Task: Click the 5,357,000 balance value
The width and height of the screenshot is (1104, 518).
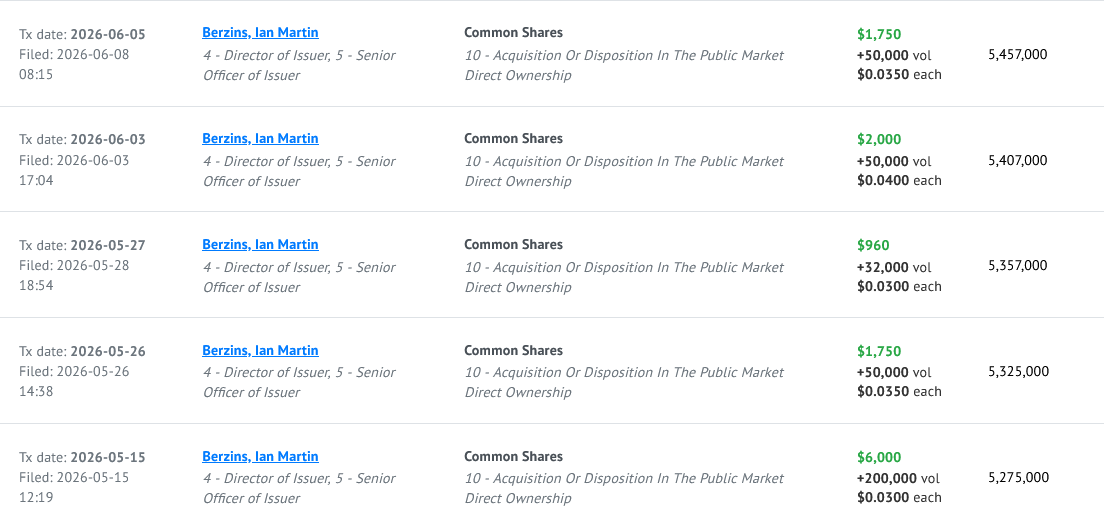Action: 1018,265
